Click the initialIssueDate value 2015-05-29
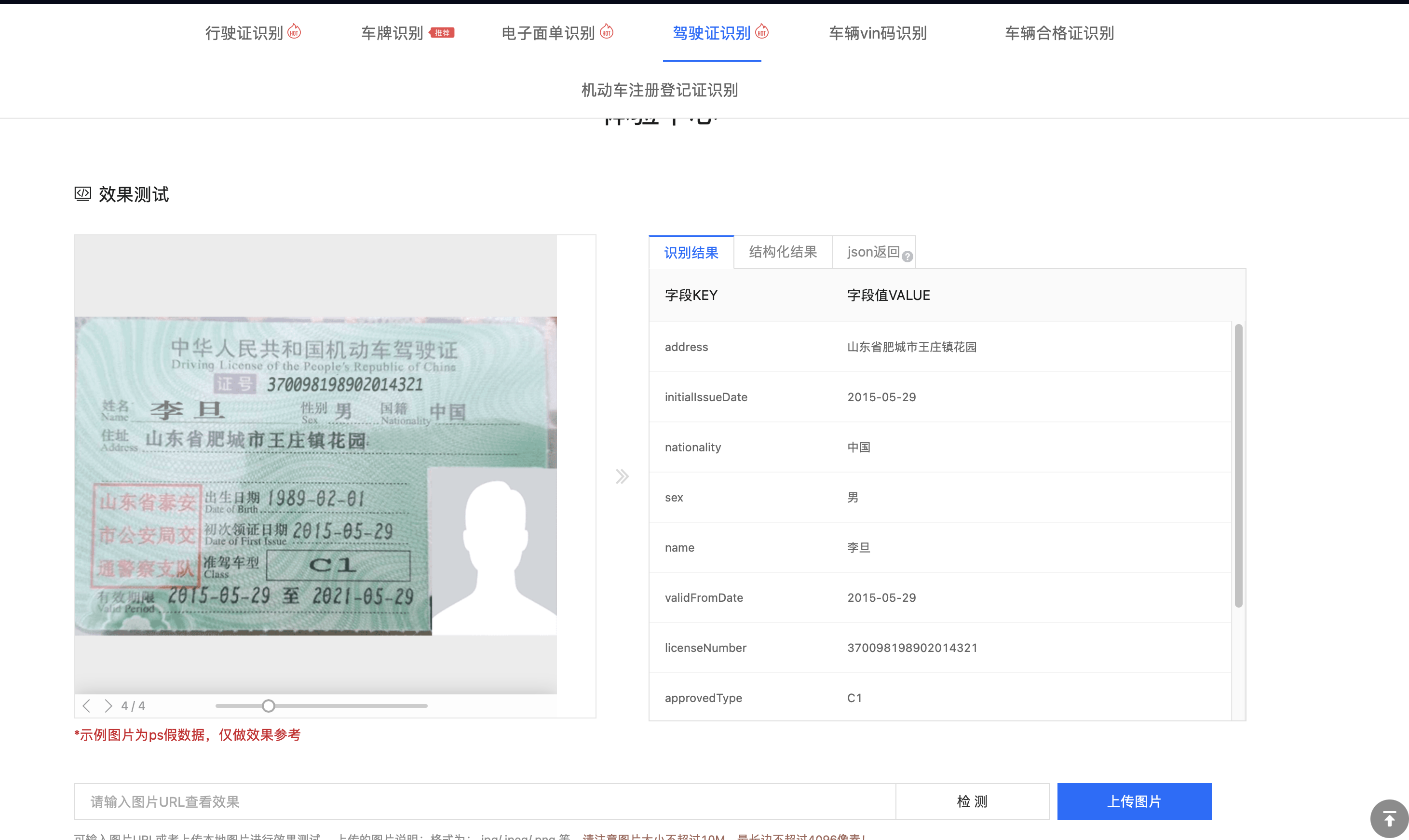Screen dimensions: 1409x840 (x=881, y=397)
